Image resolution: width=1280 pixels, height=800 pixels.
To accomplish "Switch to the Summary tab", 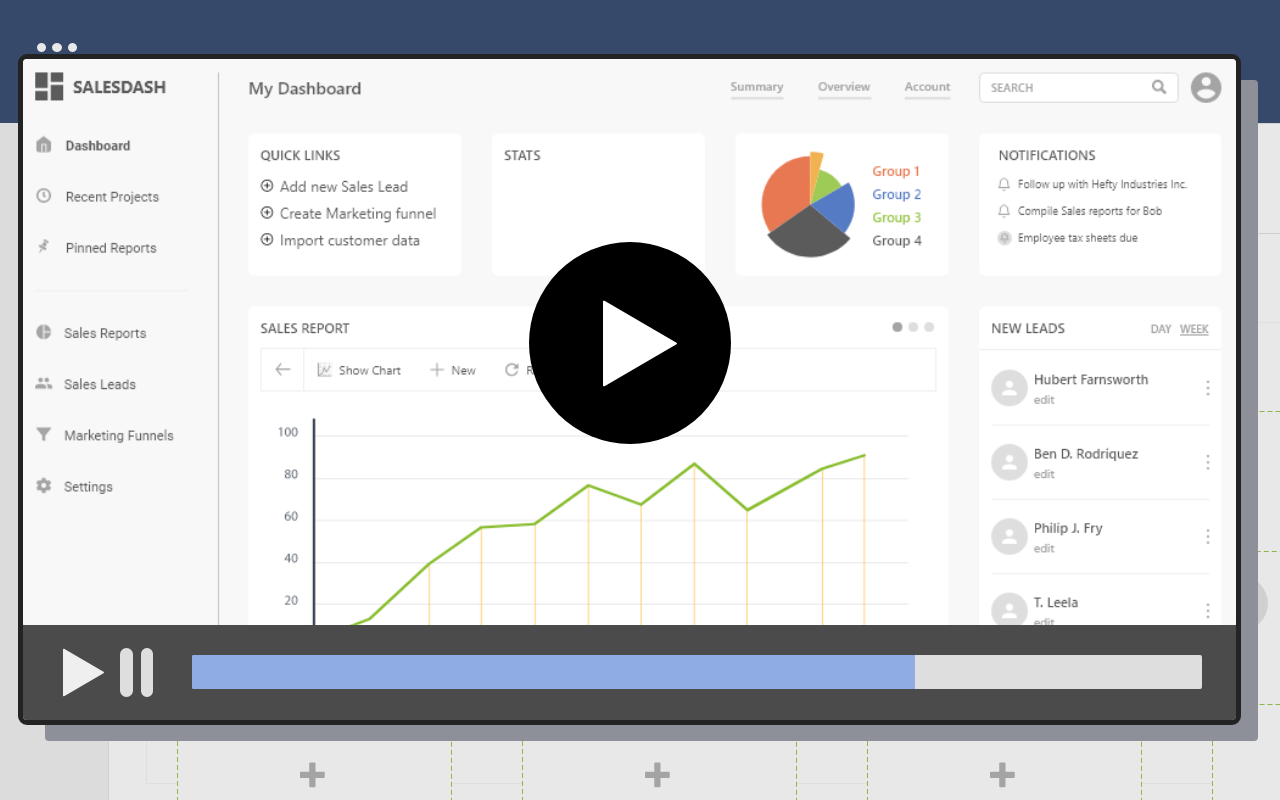I will (756, 87).
